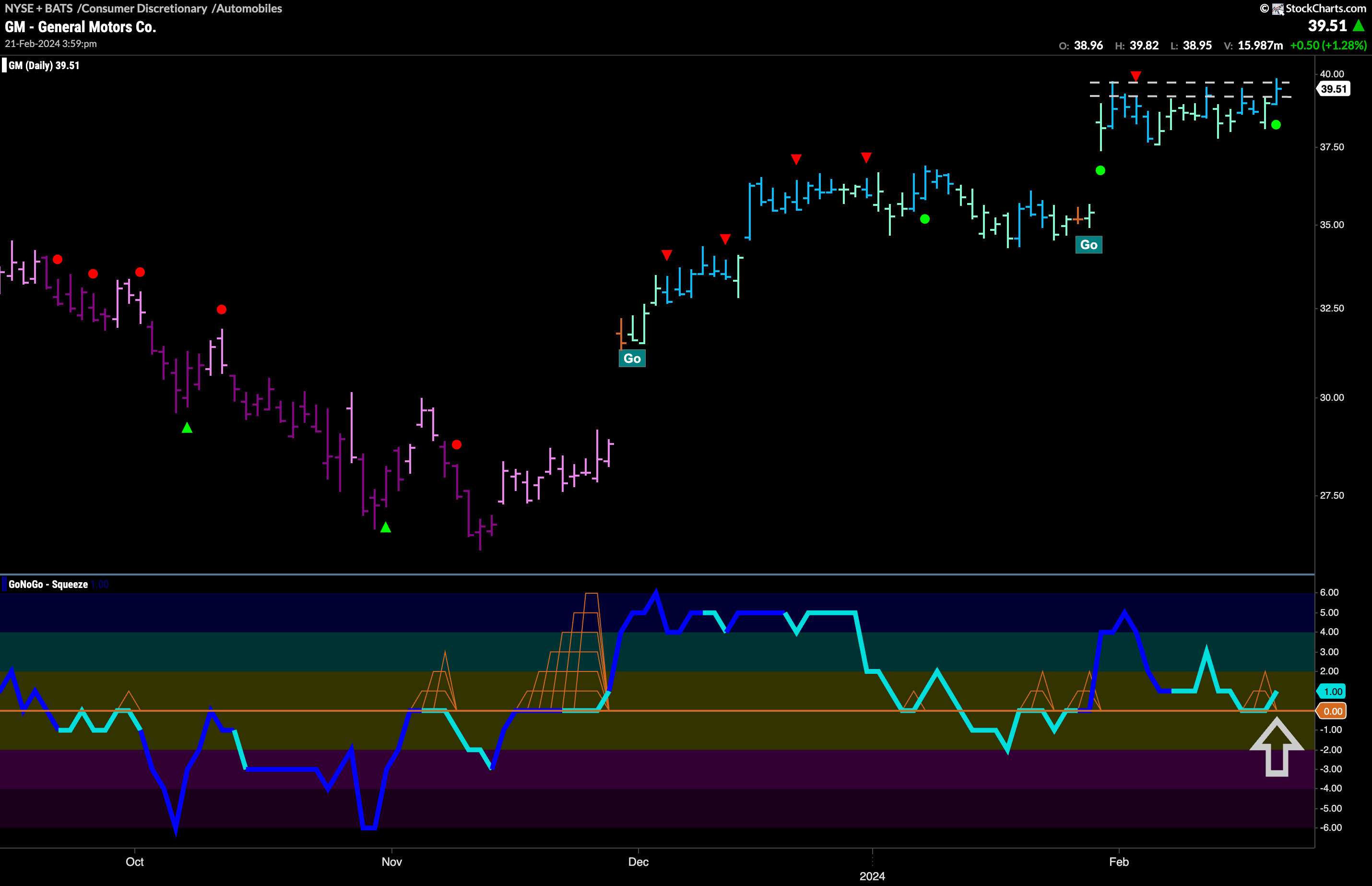Click the green up-arrow beside price 39.51
1372x886 pixels.
(x=1358, y=25)
